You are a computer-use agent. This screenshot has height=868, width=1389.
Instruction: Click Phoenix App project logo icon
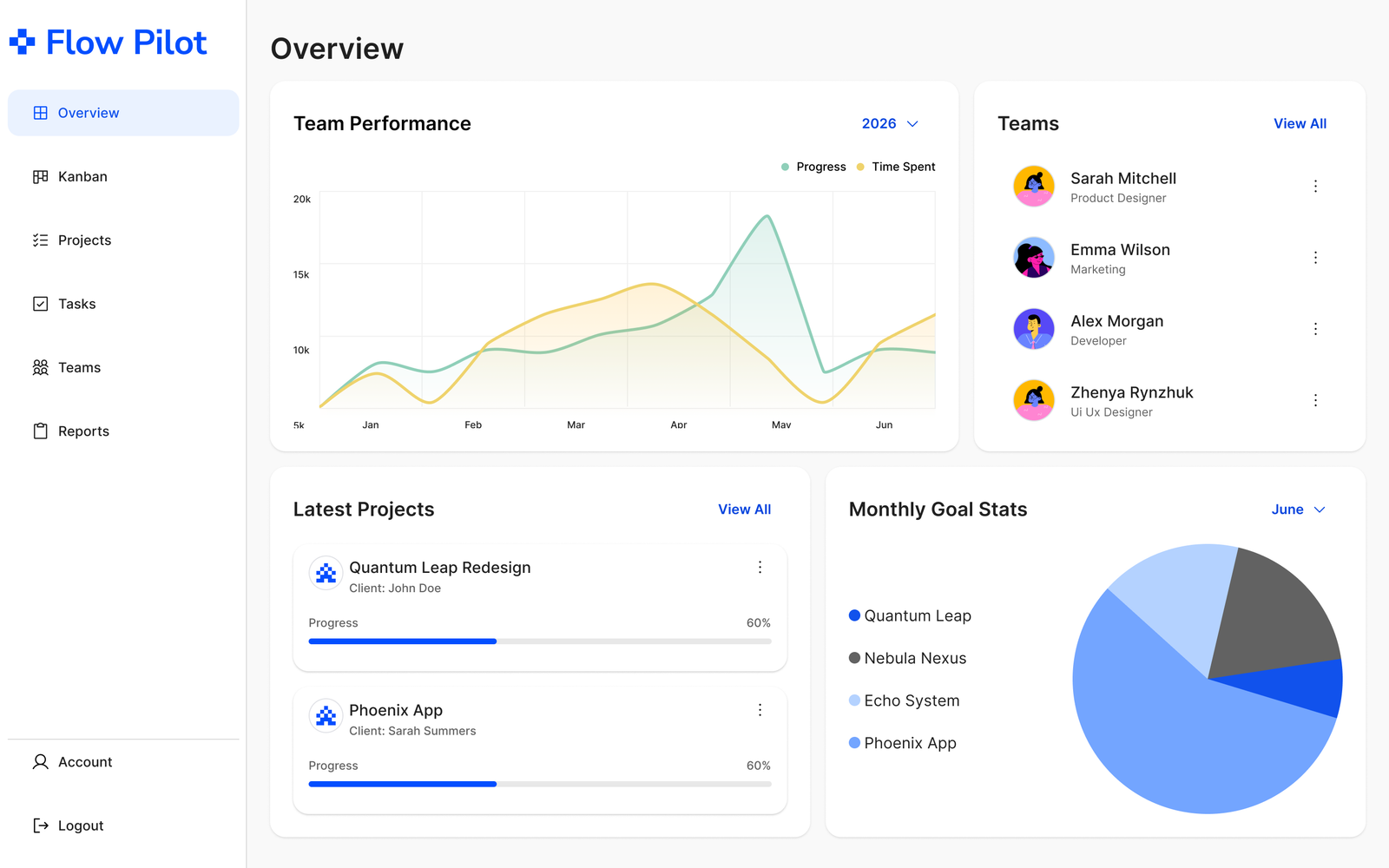point(326,716)
